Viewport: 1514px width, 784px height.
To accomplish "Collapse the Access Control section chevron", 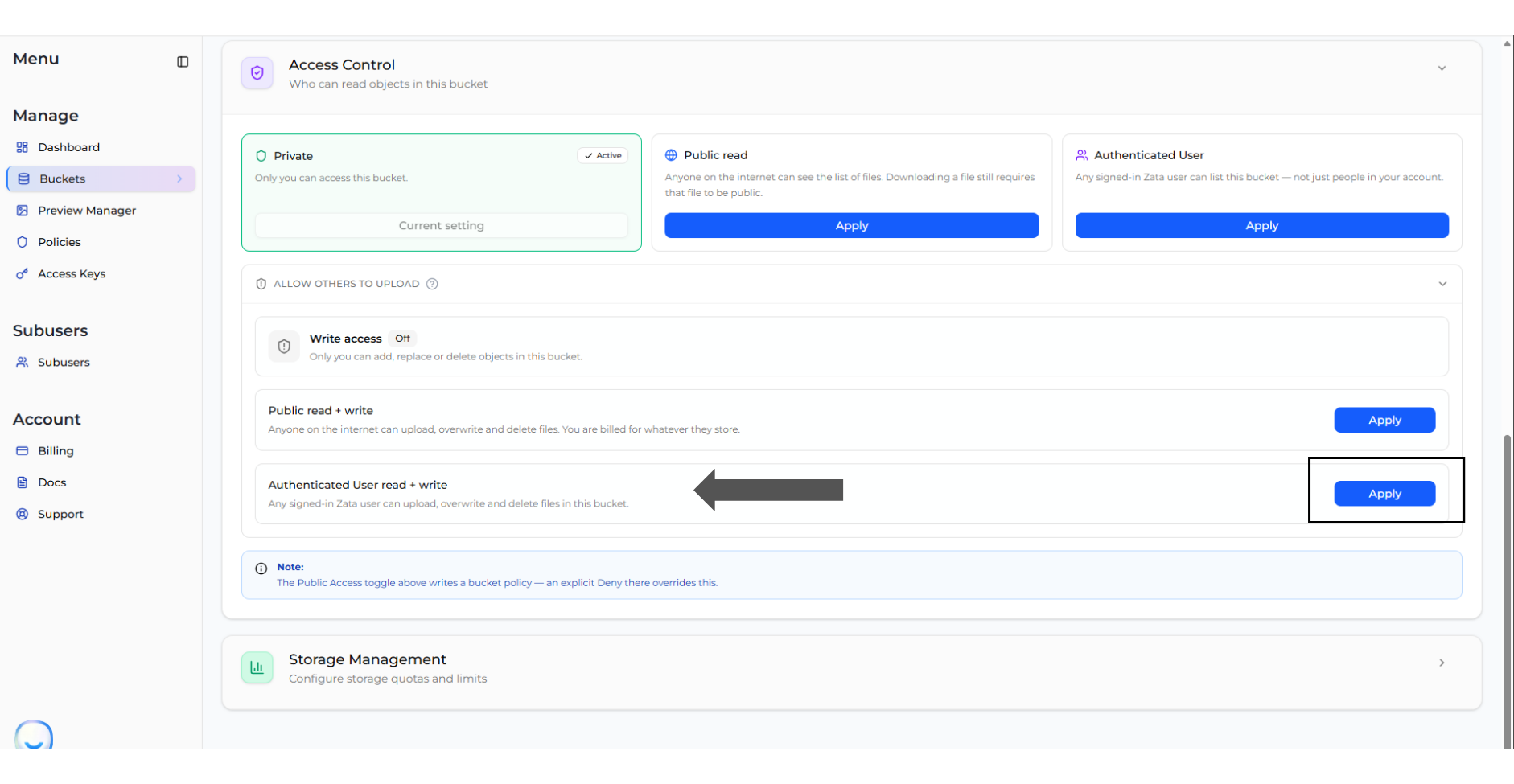I will pos(1442,68).
